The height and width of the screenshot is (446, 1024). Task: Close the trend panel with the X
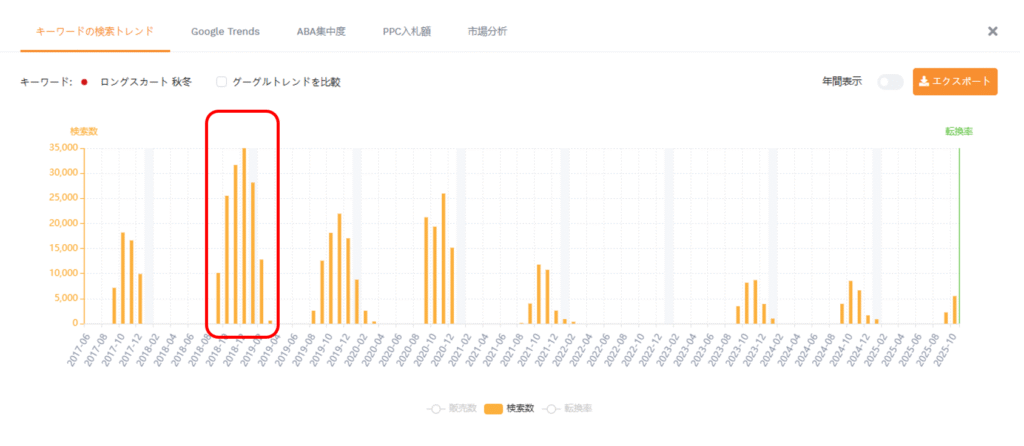point(993,31)
